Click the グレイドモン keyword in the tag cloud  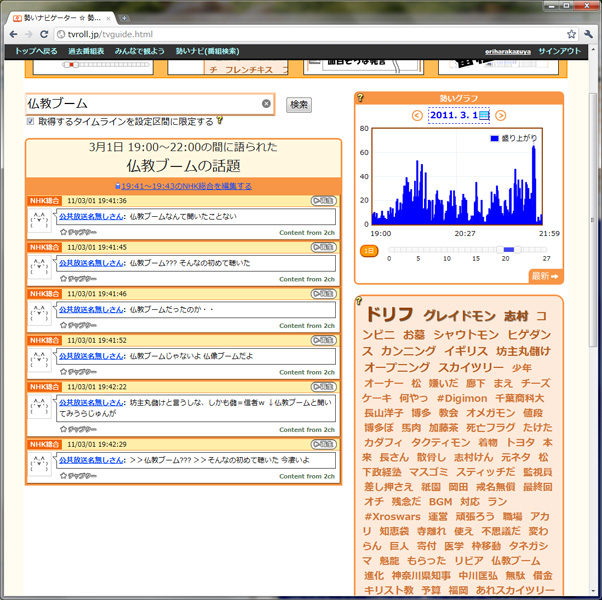460,316
